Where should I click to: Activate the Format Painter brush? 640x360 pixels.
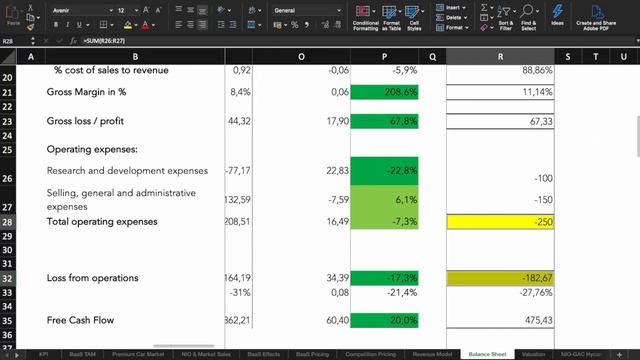click(30, 27)
